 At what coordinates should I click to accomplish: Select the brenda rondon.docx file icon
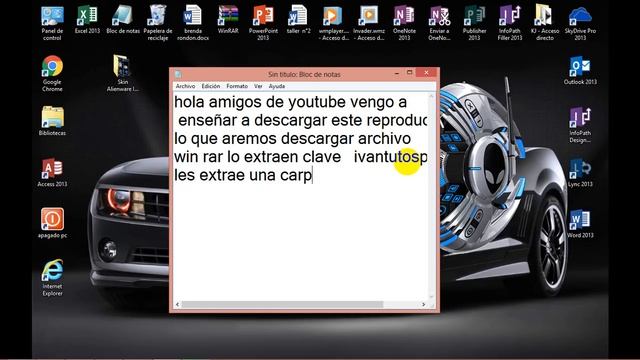tap(193, 23)
